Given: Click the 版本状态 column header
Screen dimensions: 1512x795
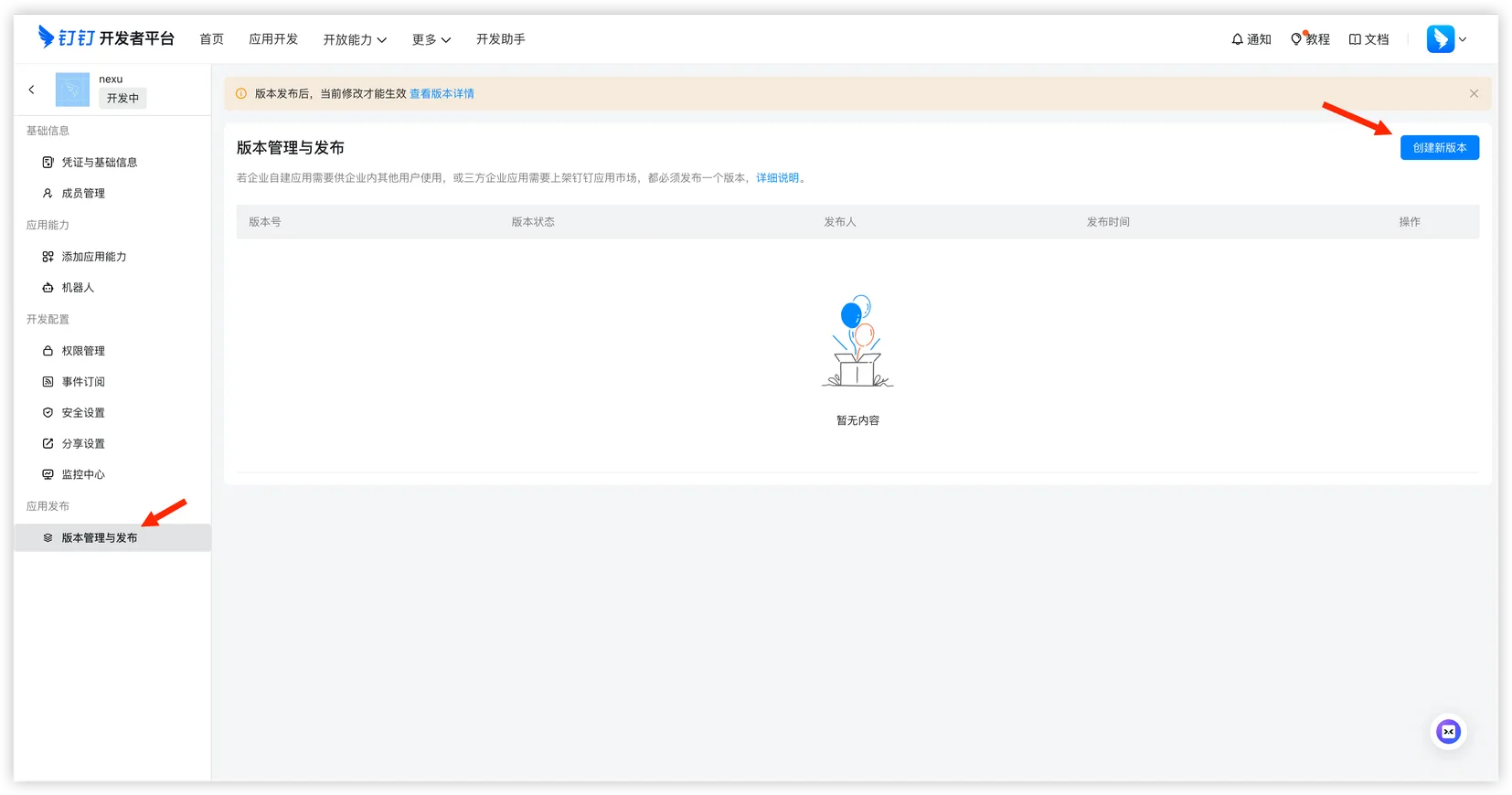Looking at the screenshot, I should pos(533,222).
